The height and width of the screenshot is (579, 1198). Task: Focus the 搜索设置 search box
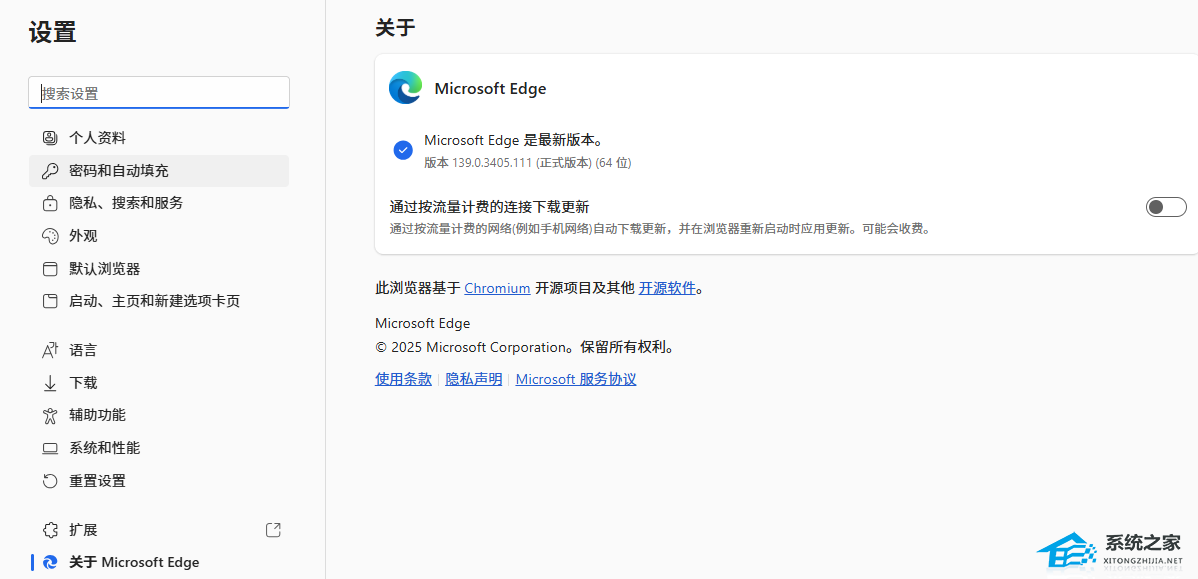tap(159, 92)
